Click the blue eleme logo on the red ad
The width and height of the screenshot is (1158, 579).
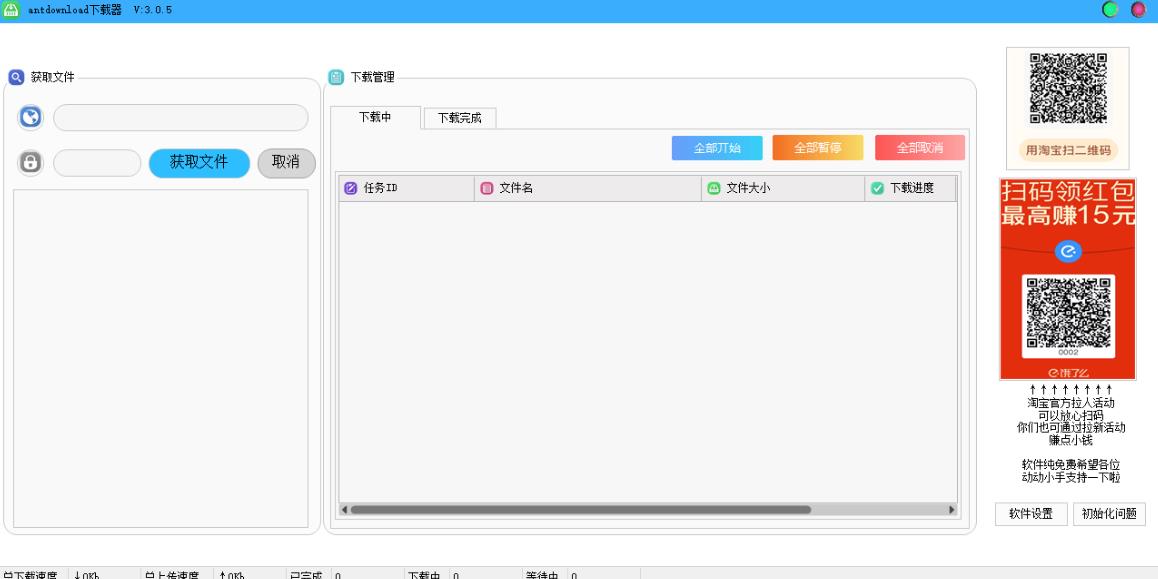(1068, 251)
